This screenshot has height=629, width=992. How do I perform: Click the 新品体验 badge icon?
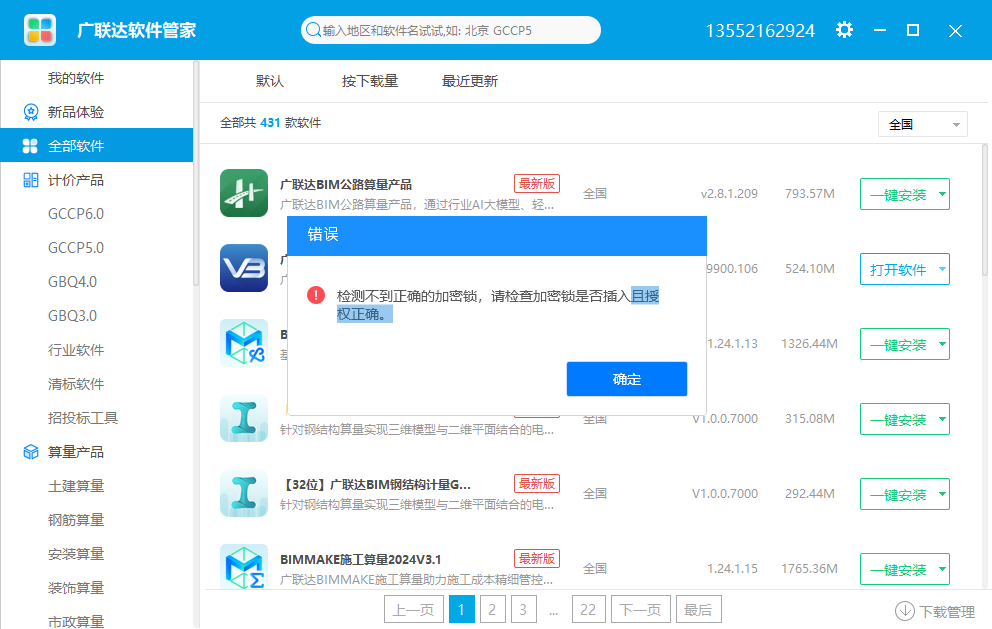coord(30,112)
